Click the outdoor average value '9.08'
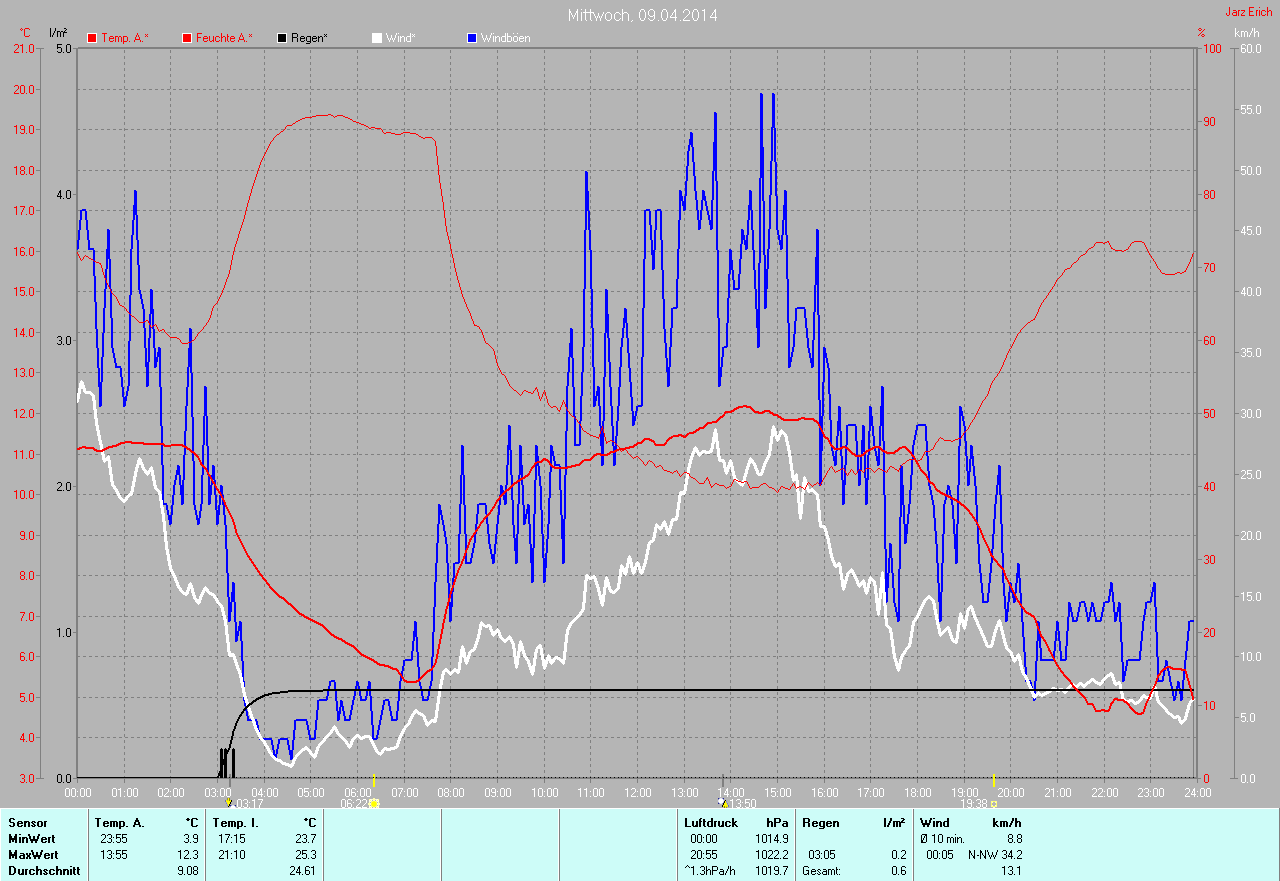The image size is (1280, 881). pyautogui.click(x=188, y=871)
